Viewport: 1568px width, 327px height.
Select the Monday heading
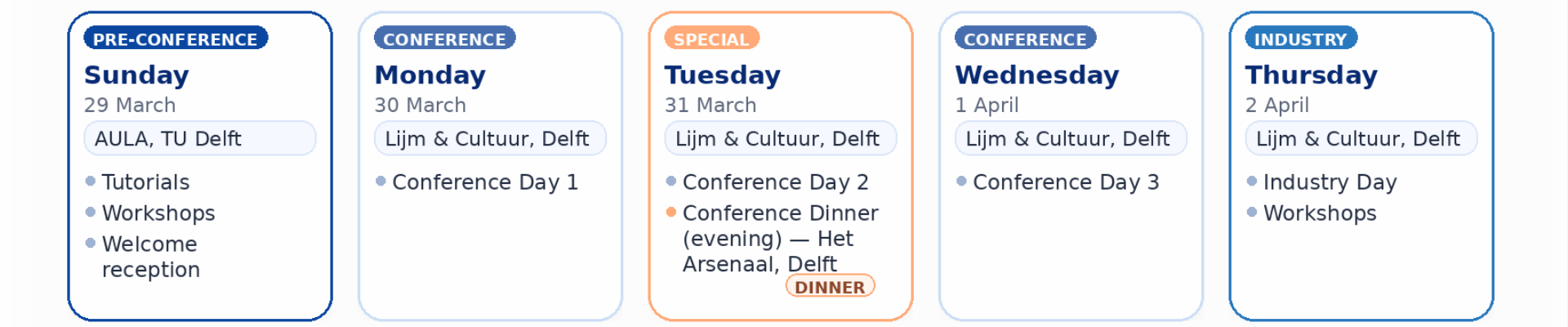(430, 74)
